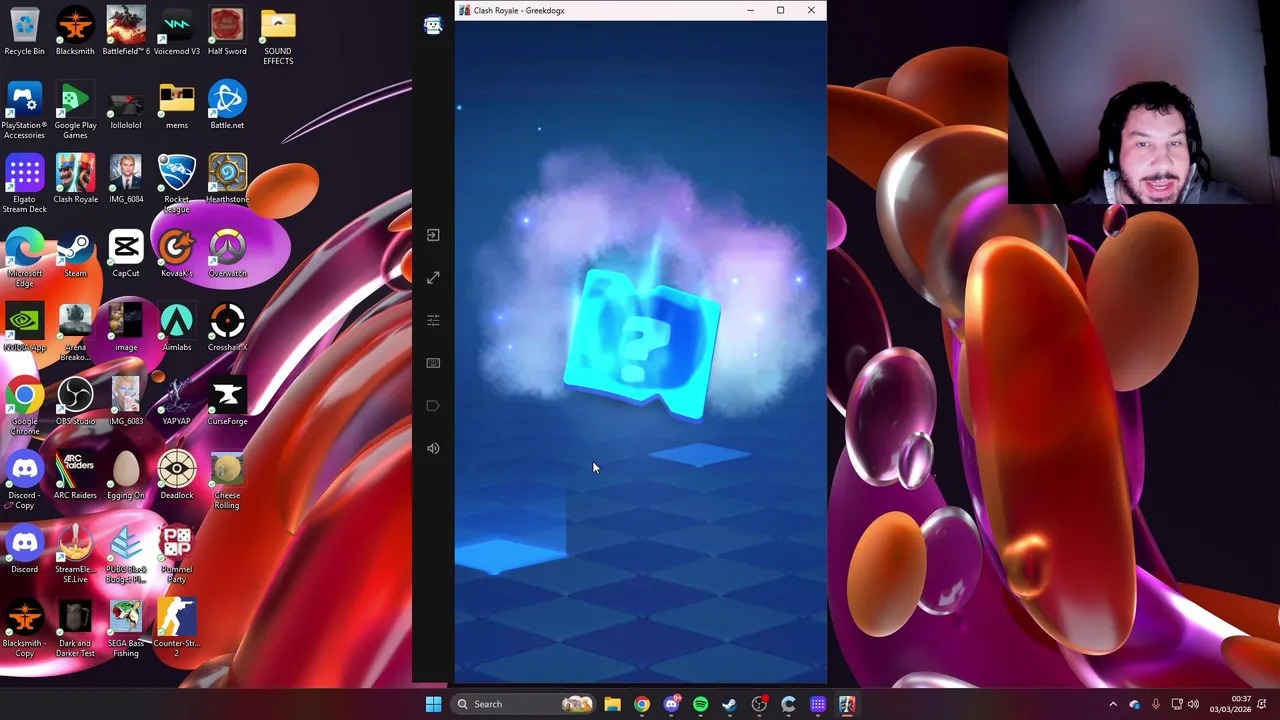This screenshot has height=720, width=1280.
Task: Open NVIDIA App desktop shortcut
Action: point(24,329)
